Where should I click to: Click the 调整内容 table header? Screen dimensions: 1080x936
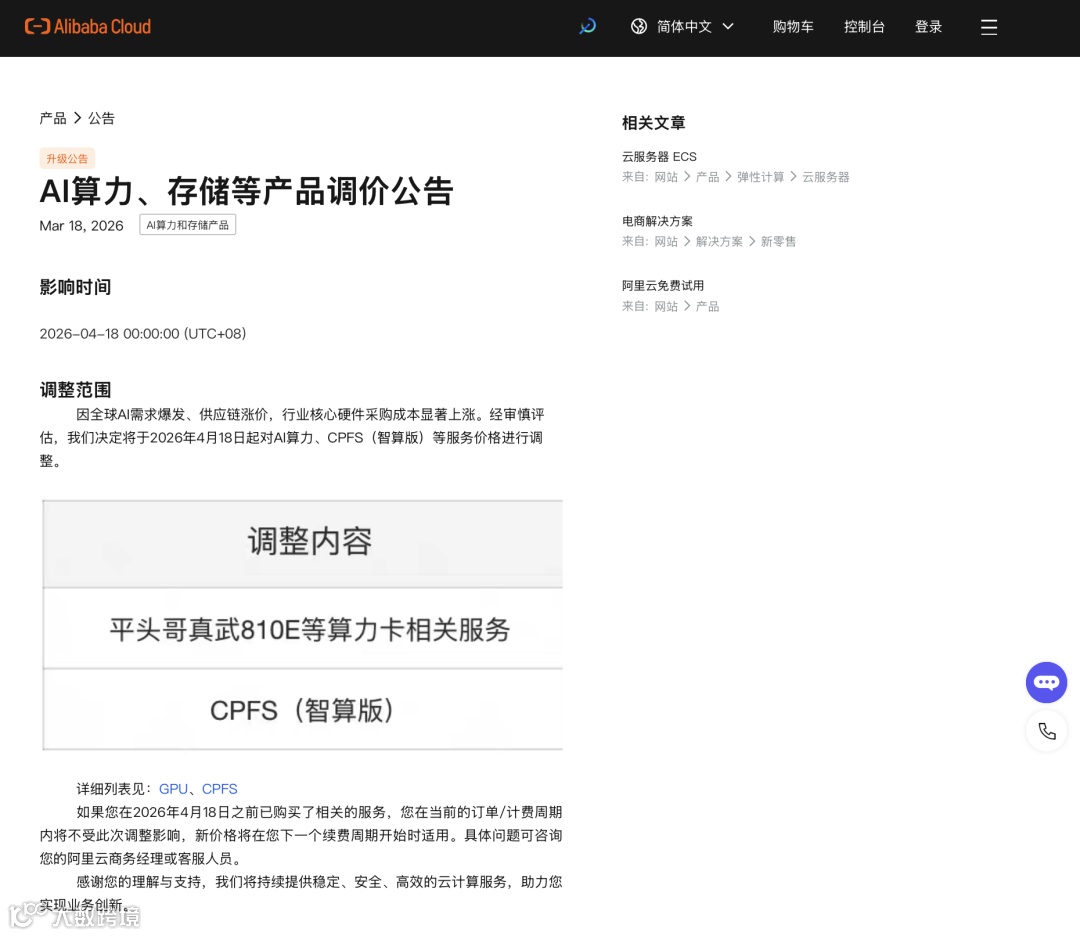303,543
